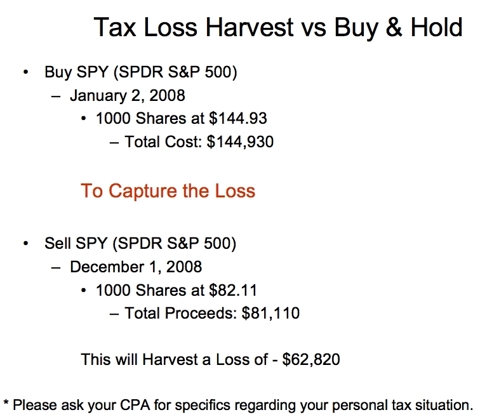Click the $62,820 loss amount
Image resolution: width=480 pixels, height=417 pixels.
coord(311,360)
